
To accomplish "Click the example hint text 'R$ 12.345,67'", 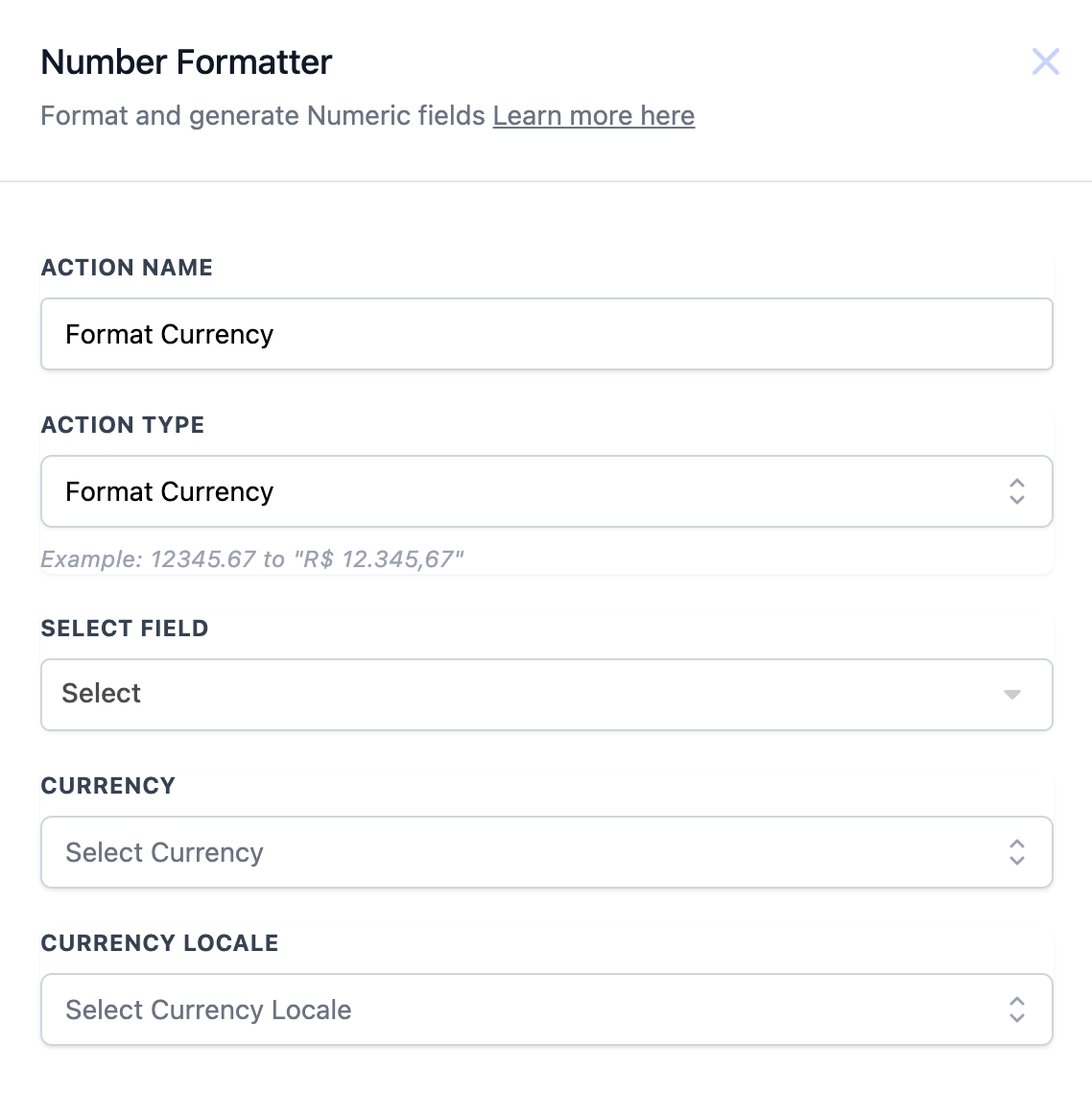I will click(x=380, y=559).
